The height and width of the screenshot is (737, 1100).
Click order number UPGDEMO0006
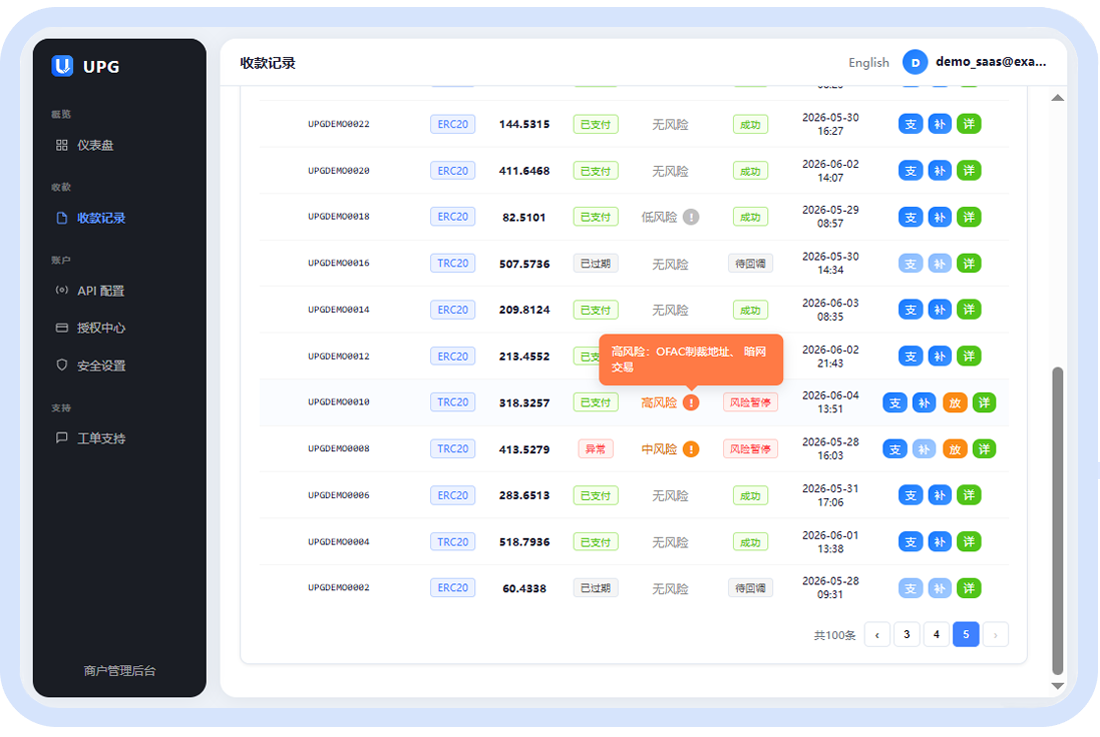click(x=339, y=495)
